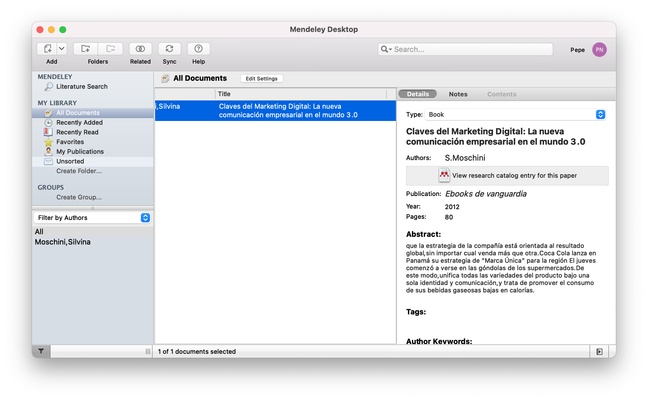Viewport: 648px width, 400px height.
Task: Click the Pages value 80
Action: pos(449,217)
